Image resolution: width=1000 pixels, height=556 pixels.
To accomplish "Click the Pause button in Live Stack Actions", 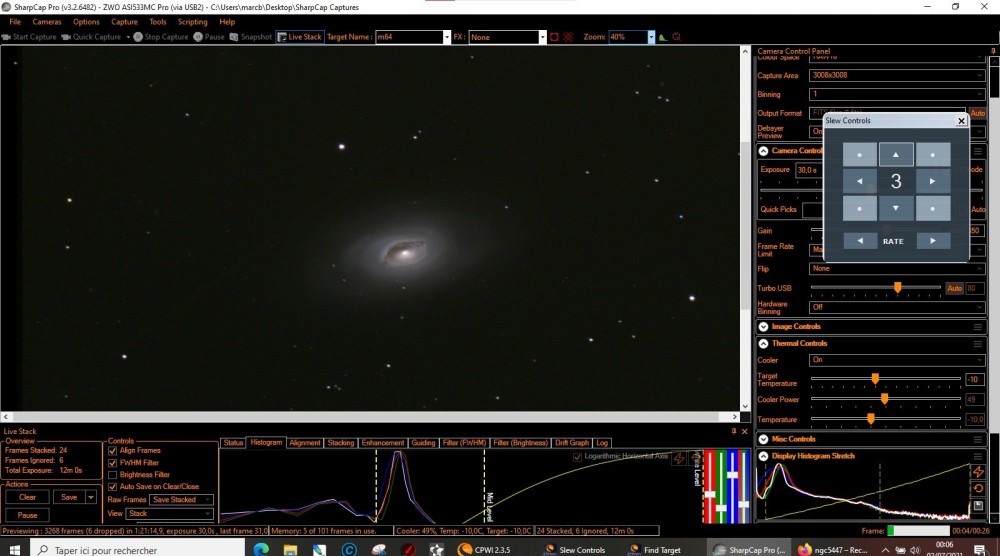I will click(27, 515).
